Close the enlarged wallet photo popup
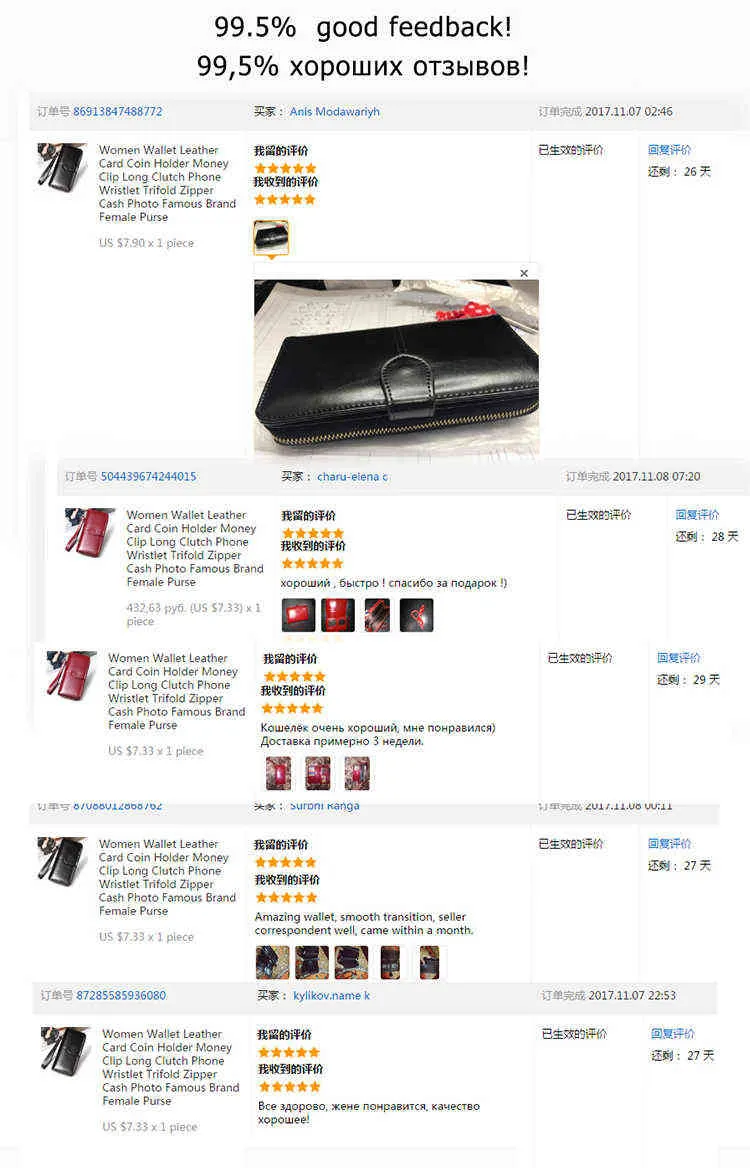The width and height of the screenshot is (750, 1168). point(524,273)
